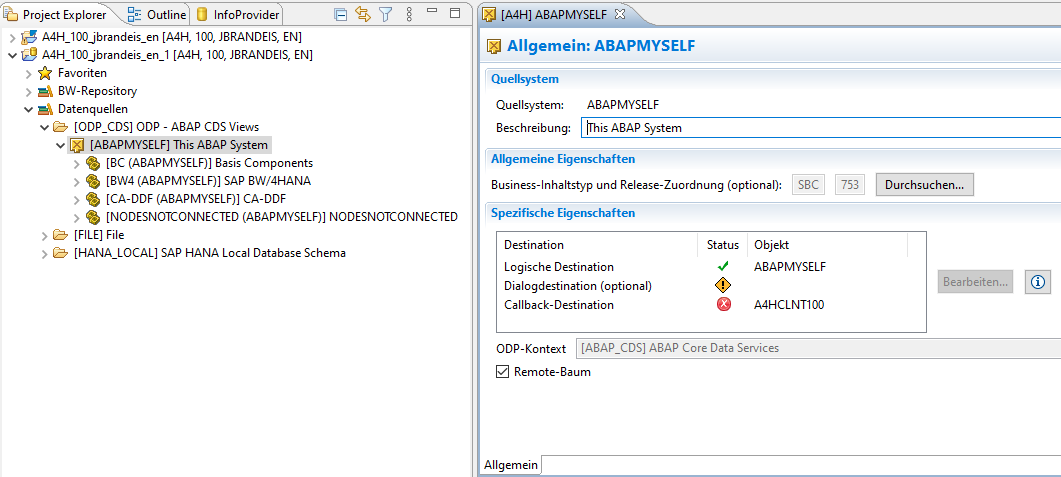Toggle the Remote-Baum checkbox
1061x477 pixels.
pyautogui.click(x=502, y=371)
